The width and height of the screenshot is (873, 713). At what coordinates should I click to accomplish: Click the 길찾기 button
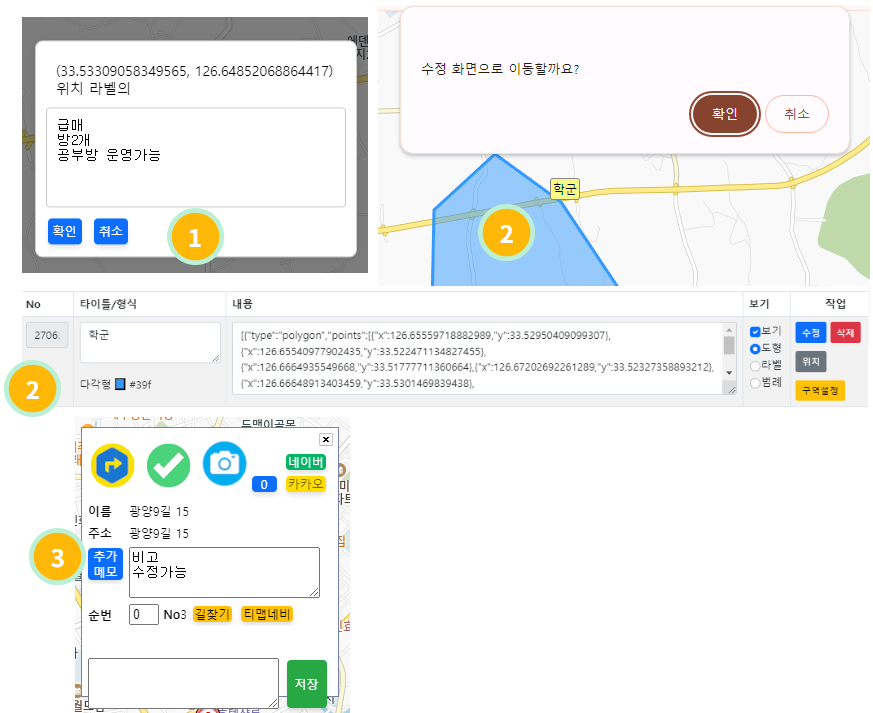[212, 614]
